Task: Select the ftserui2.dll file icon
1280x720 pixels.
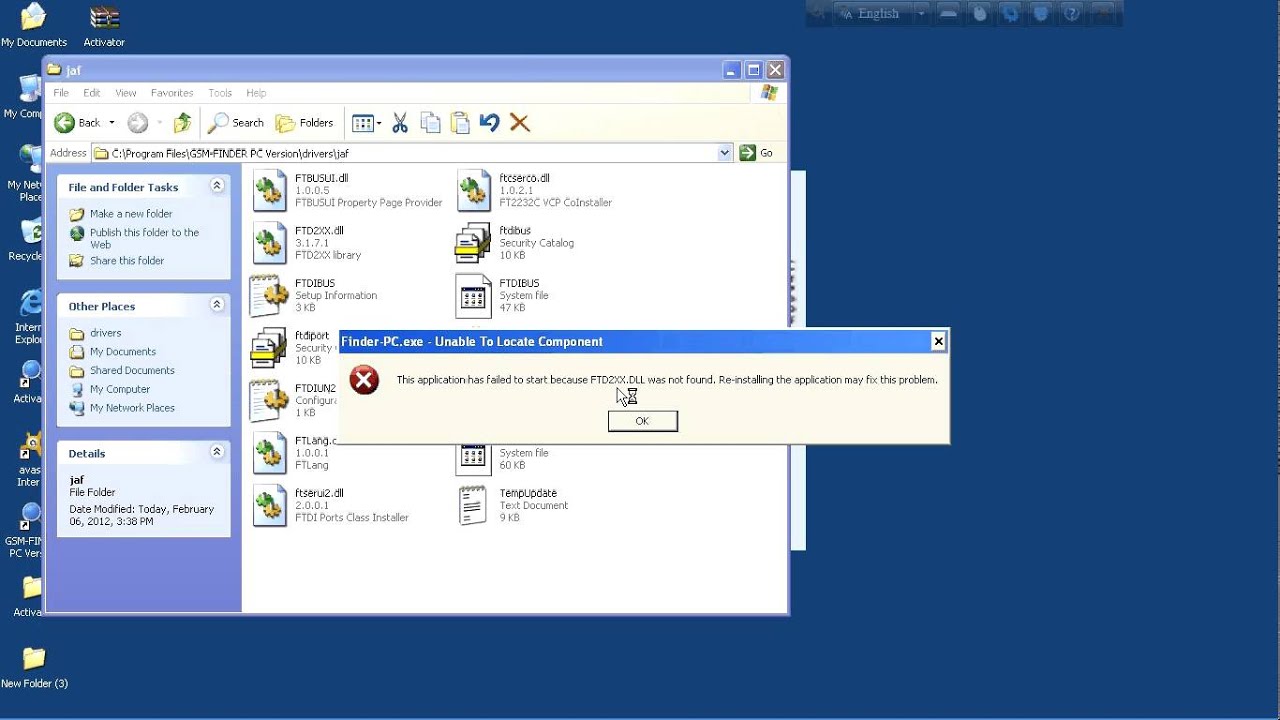Action: 269,506
